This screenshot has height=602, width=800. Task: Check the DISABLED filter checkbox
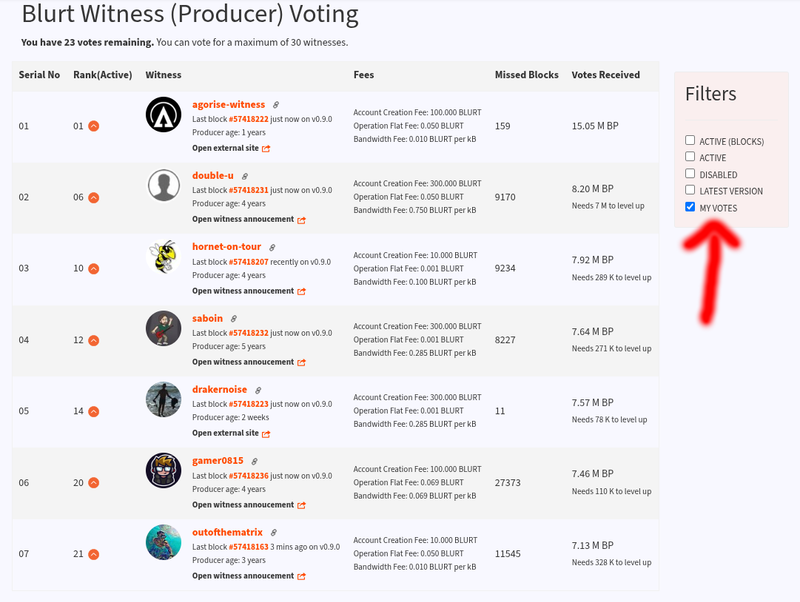tap(690, 174)
